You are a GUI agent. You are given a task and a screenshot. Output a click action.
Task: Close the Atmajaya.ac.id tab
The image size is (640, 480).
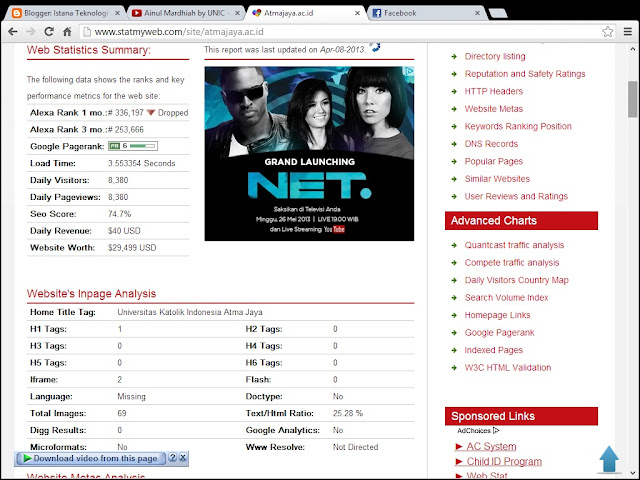pyautogui.click(x=357, y=13)
